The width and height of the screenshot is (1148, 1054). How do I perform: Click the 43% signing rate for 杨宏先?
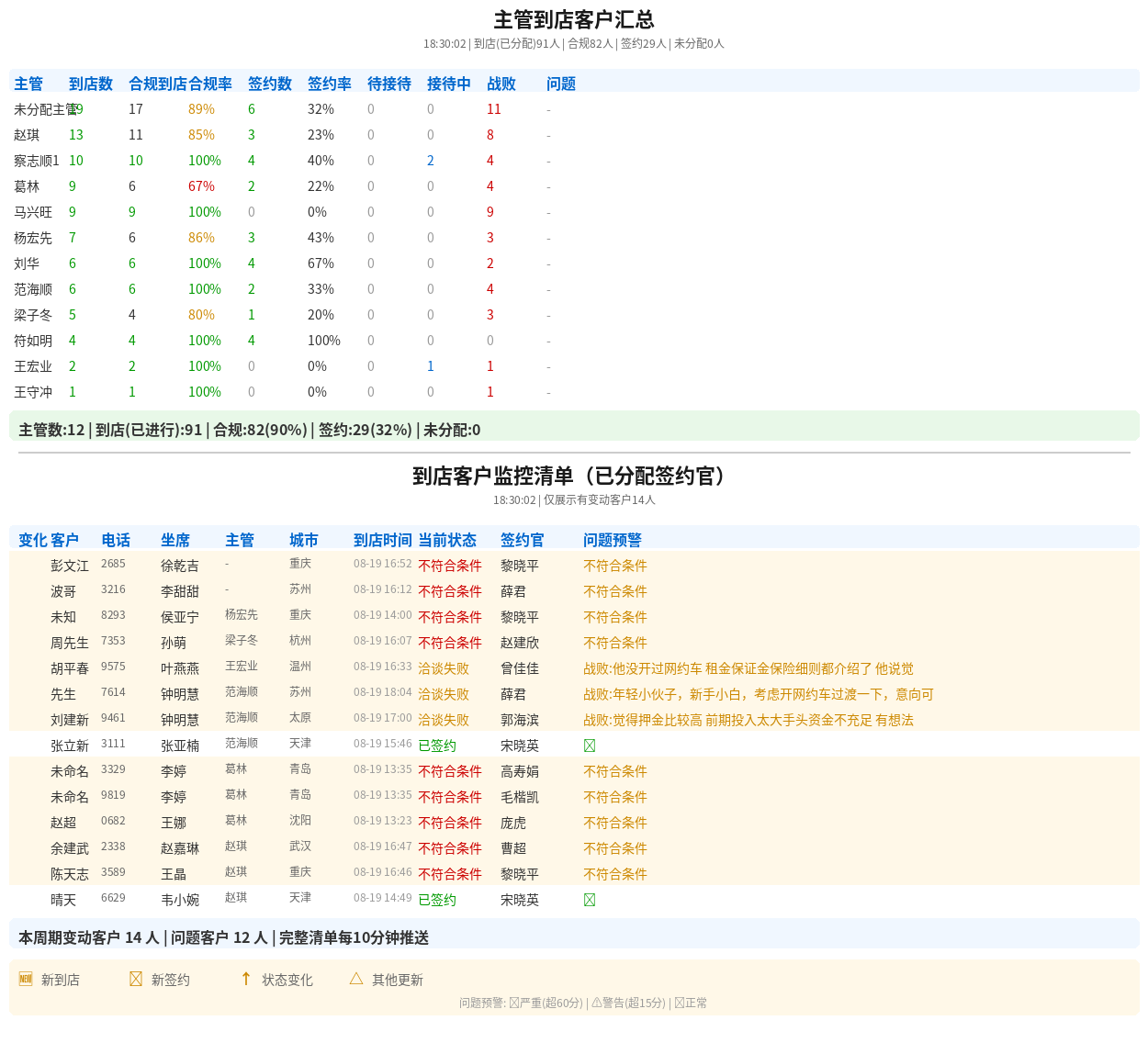(321, 238)
